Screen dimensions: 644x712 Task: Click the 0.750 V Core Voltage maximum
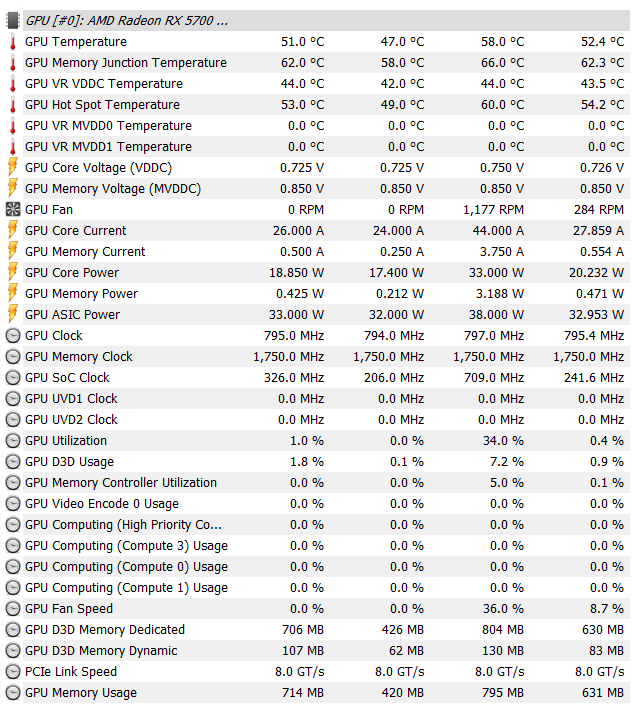[502, 168]
